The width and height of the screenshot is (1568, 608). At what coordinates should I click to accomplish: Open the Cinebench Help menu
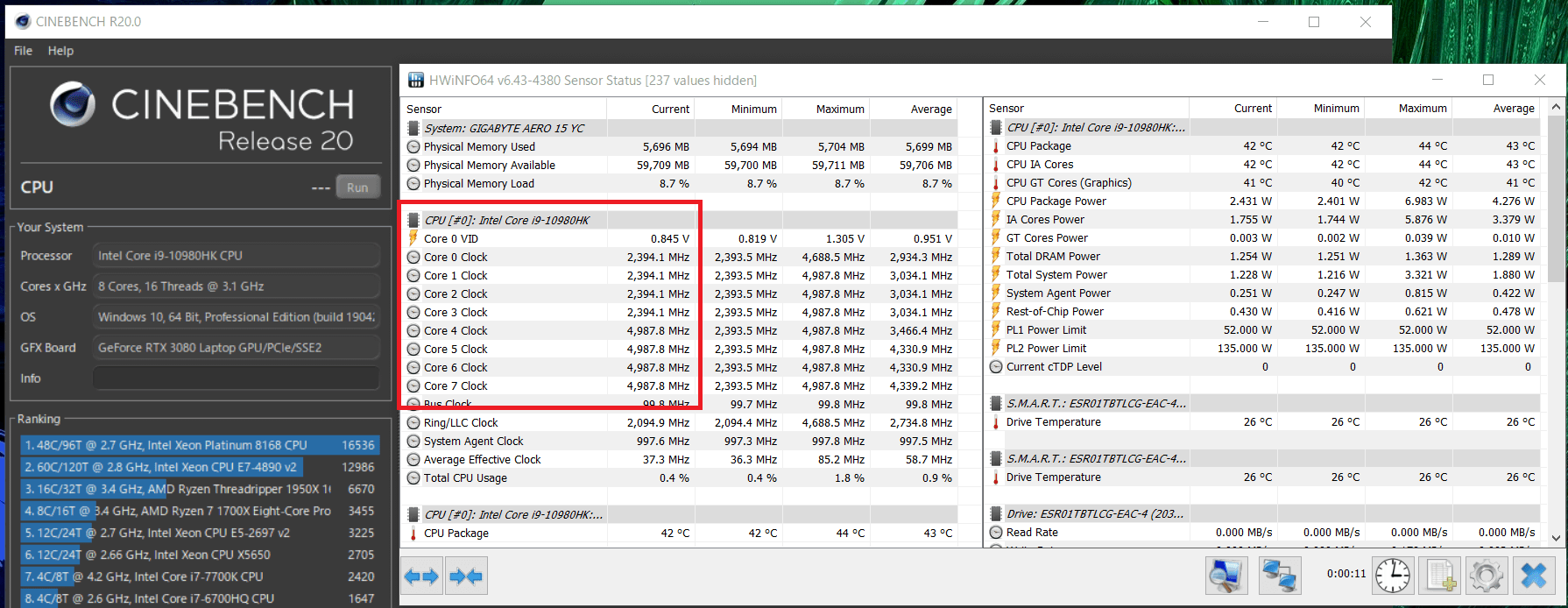60,51
